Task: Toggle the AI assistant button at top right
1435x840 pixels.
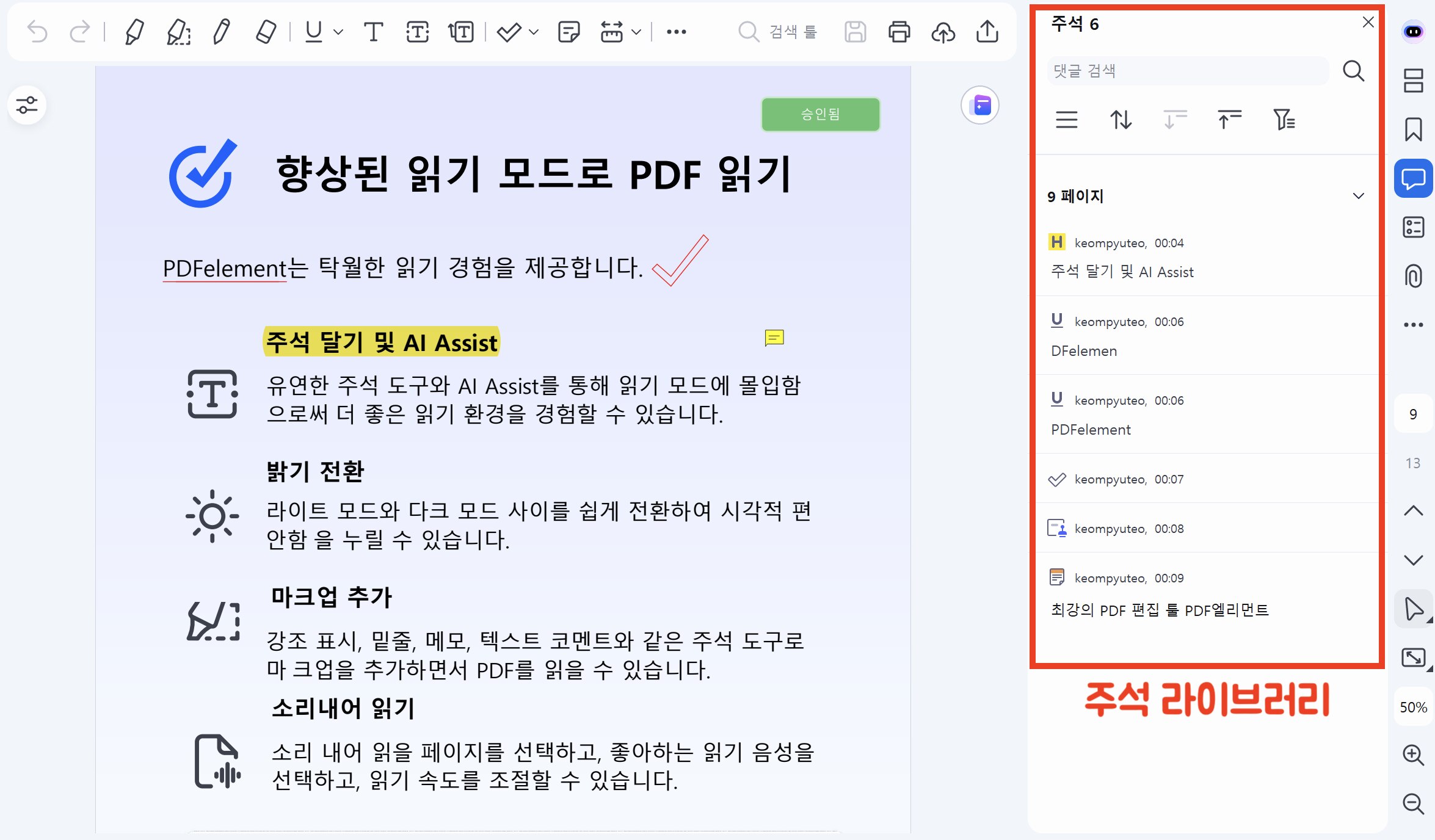Action: click(x=1413, y=32)
